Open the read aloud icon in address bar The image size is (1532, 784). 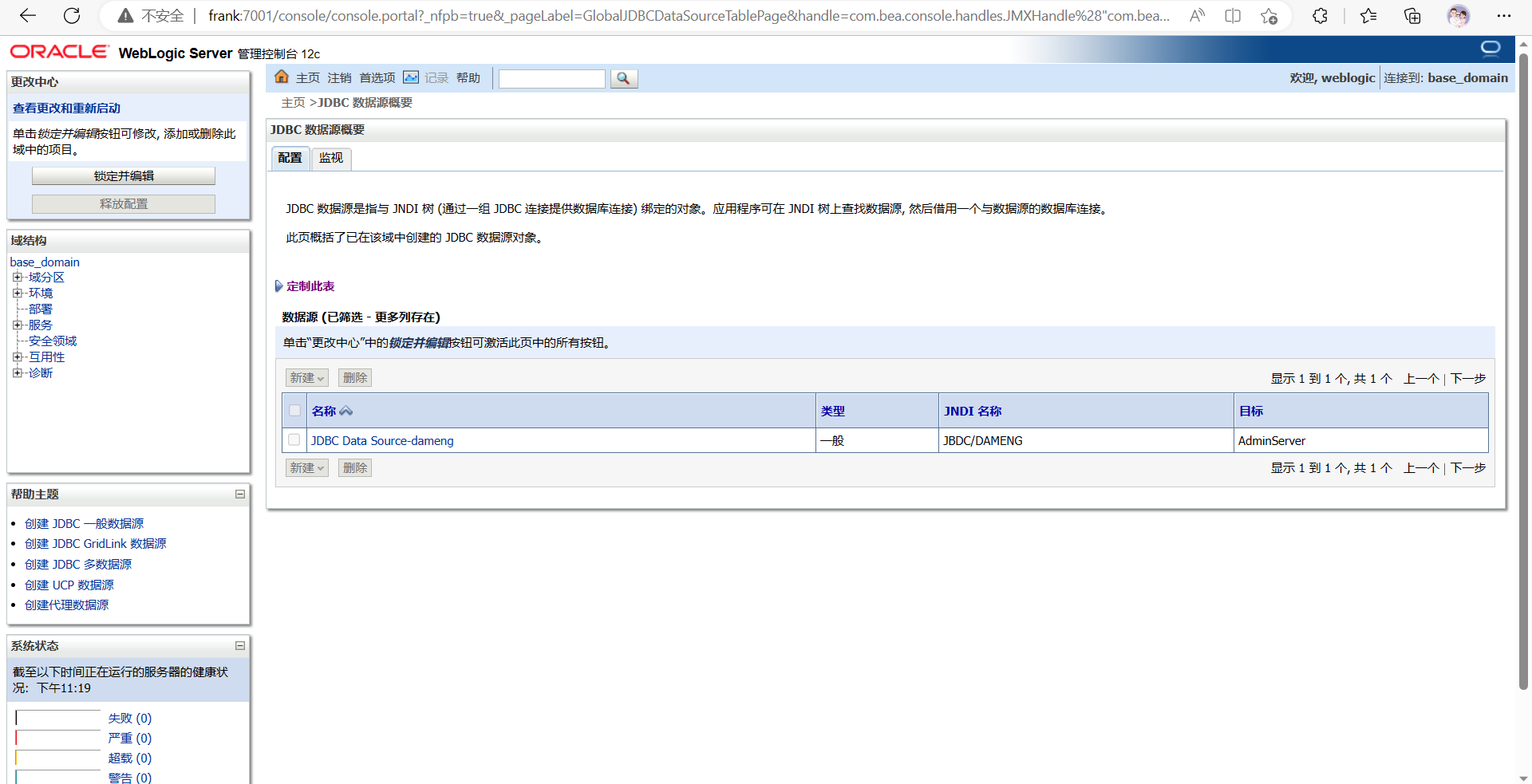click(x=1197, y=16)
